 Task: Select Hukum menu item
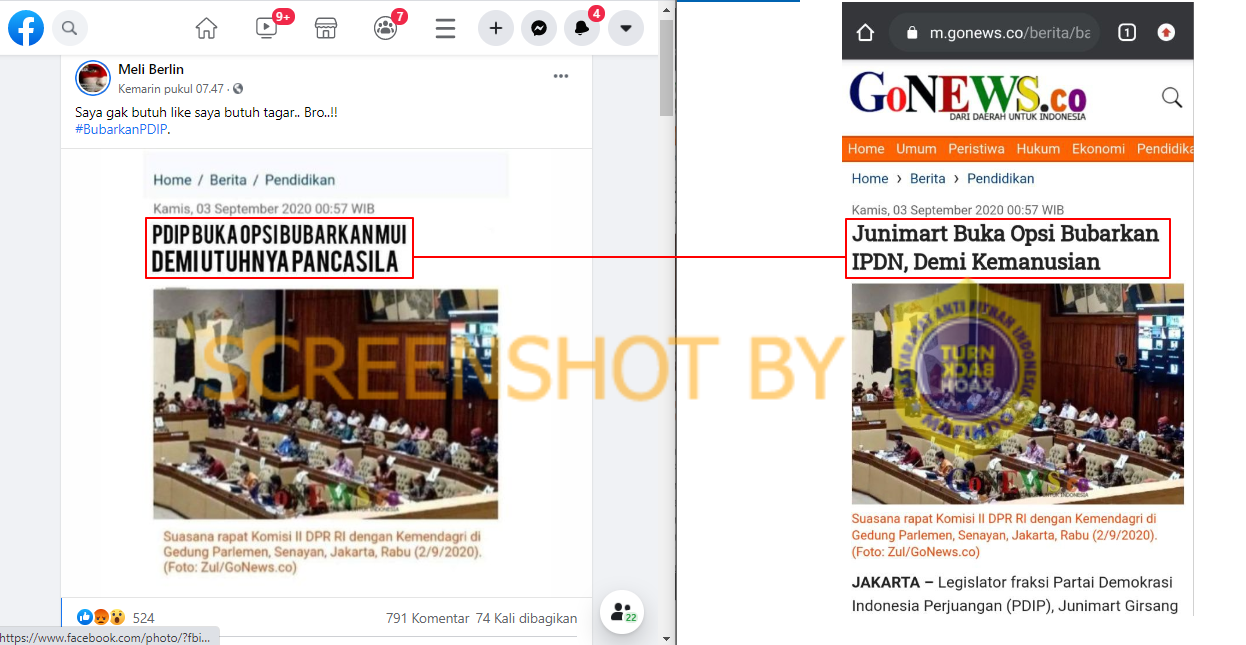(1038, 149)
